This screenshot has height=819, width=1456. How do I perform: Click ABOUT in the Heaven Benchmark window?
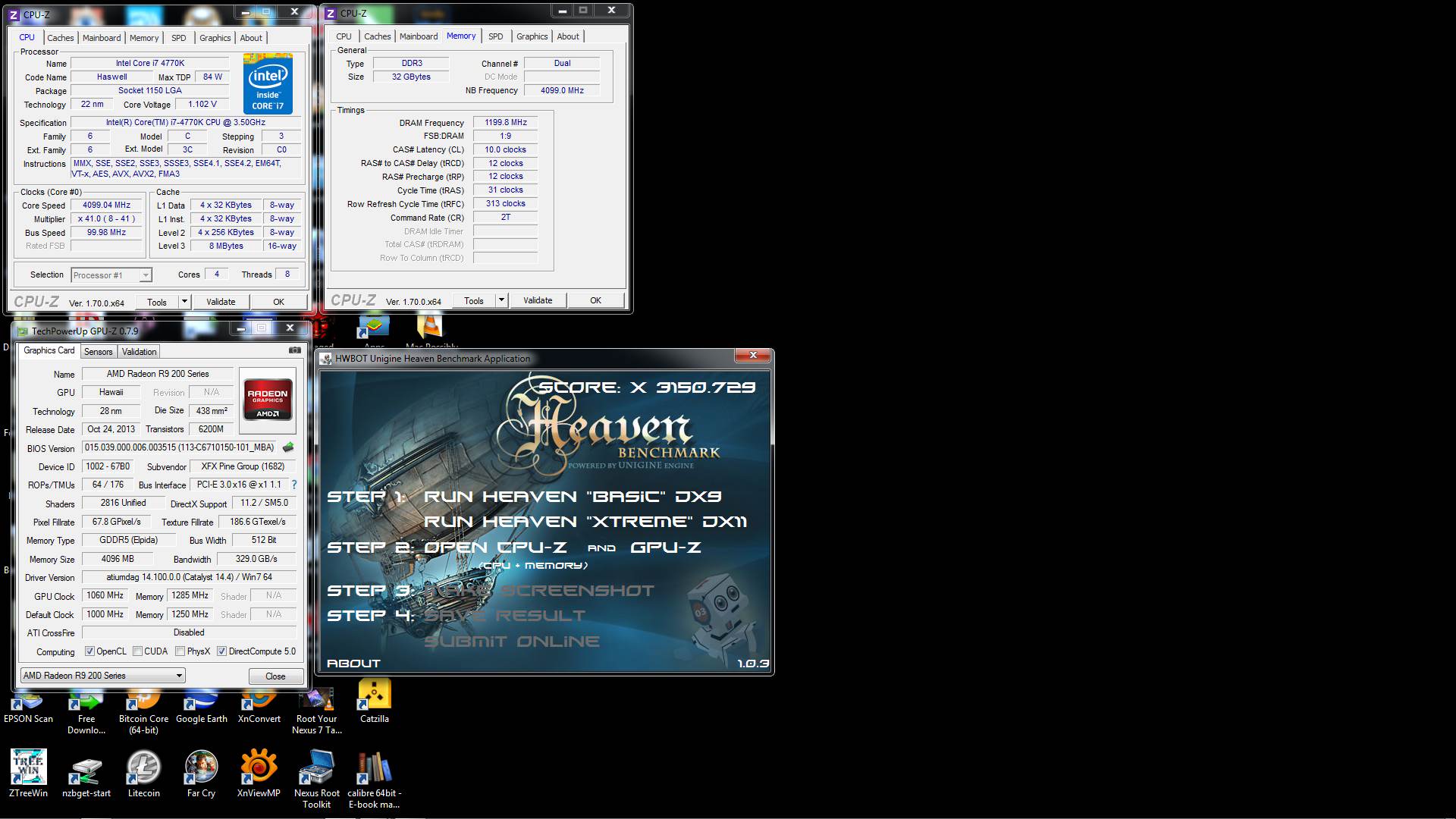click(x=353, y=664)
